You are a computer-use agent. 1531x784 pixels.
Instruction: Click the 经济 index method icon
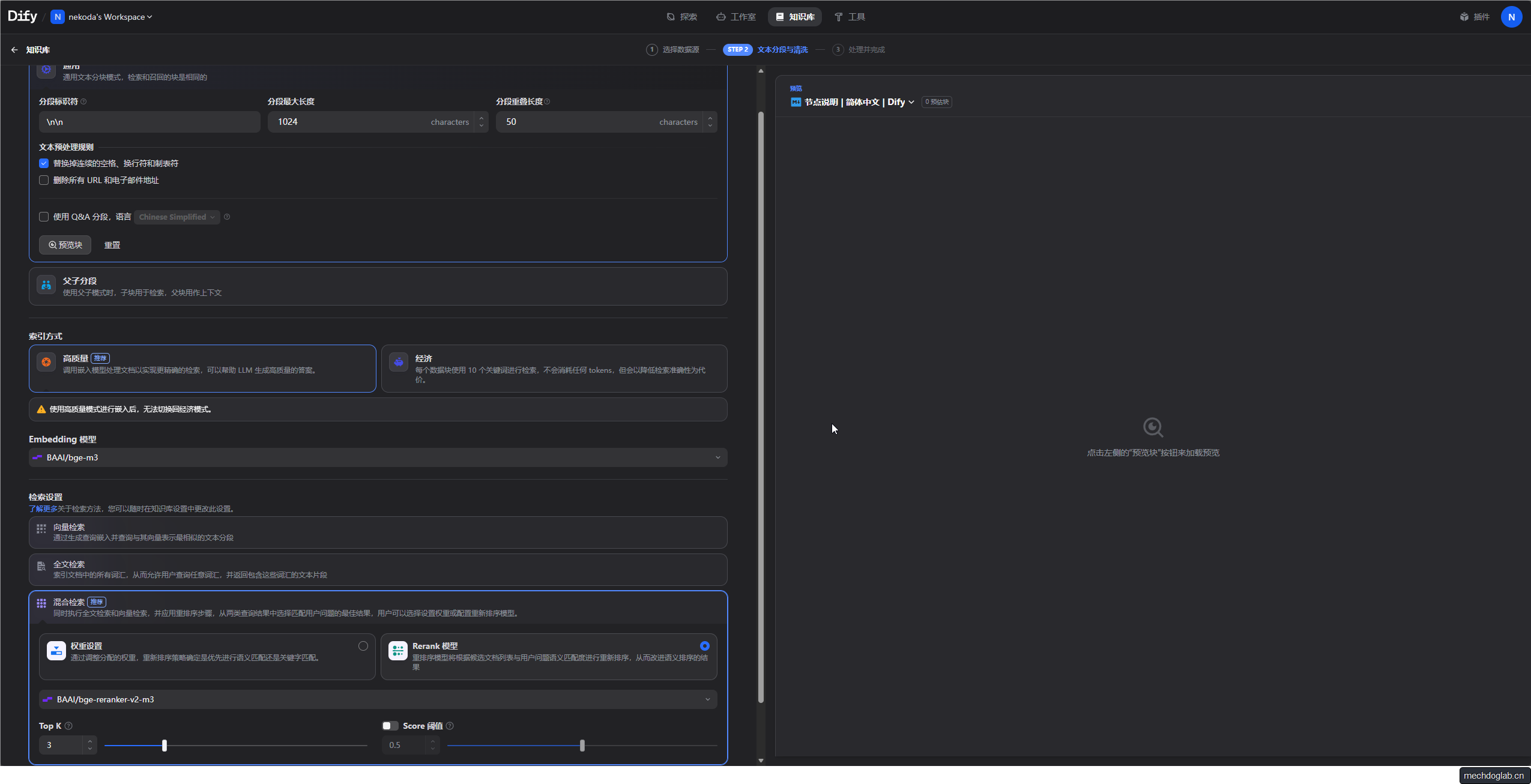point(399,362)
